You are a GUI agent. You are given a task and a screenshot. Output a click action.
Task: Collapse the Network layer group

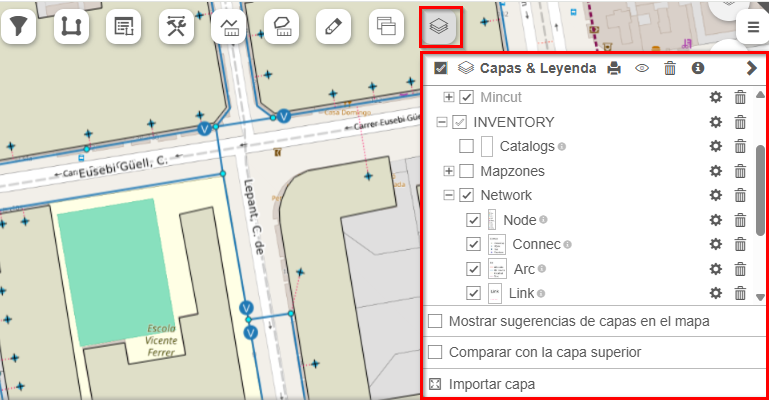pyautogui.click(x=448, y=196)
